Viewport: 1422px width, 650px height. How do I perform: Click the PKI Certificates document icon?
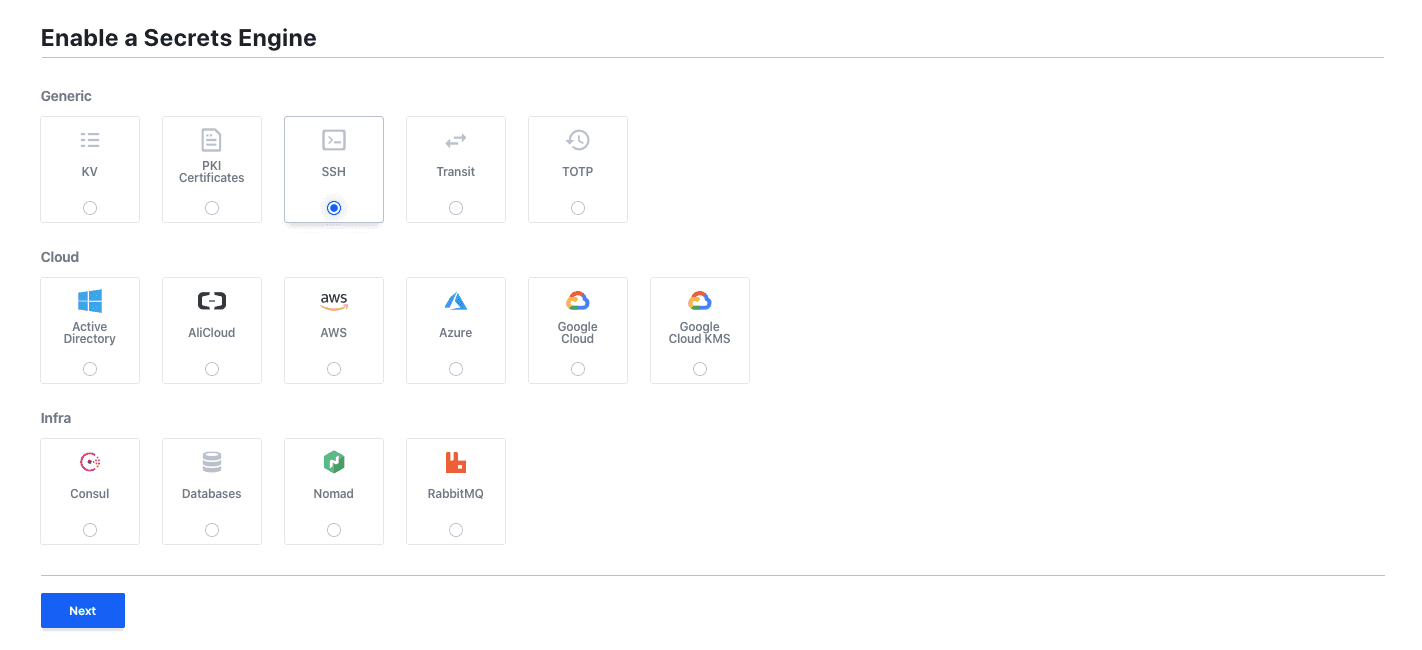click(x=212, y=139)
